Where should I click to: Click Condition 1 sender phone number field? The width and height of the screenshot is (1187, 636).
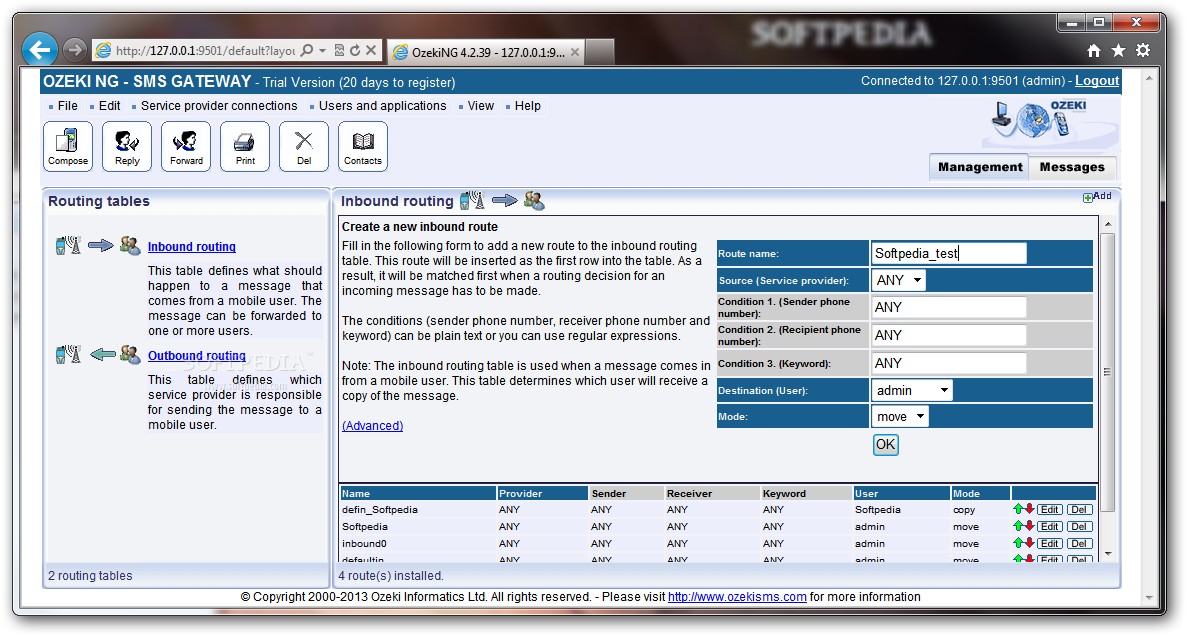(949, 307)
